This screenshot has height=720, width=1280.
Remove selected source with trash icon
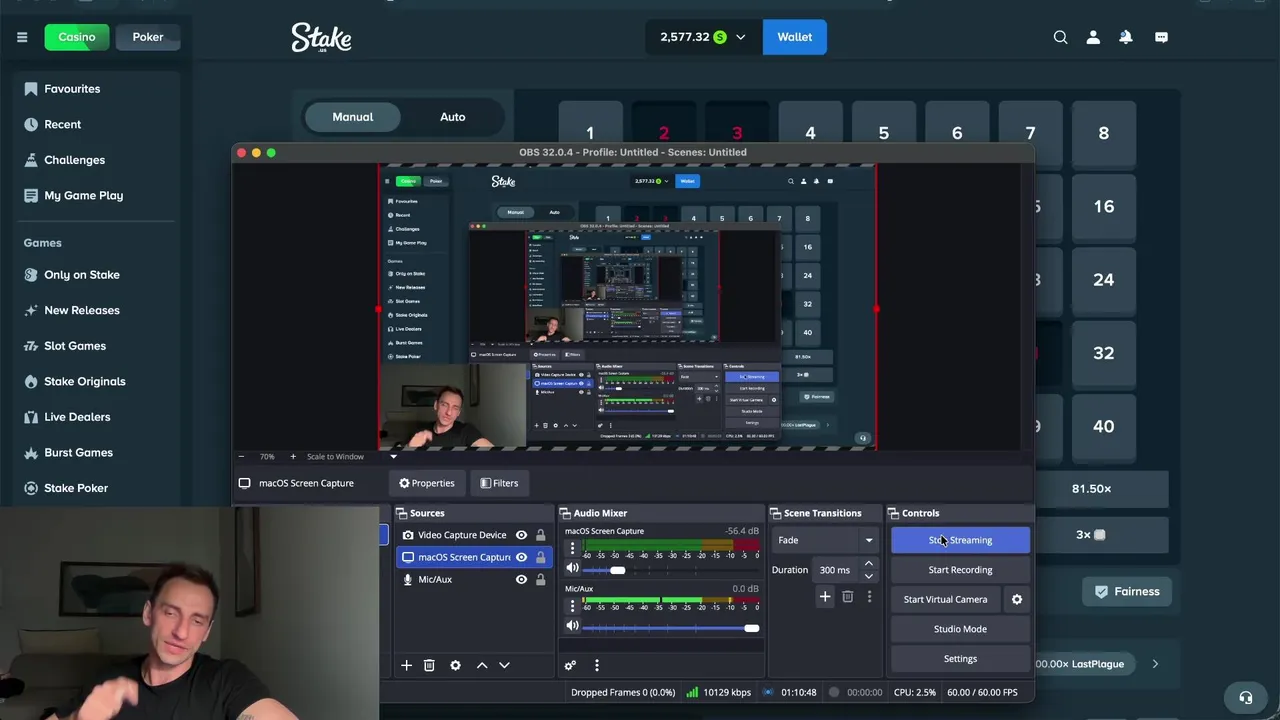[429, 665]
